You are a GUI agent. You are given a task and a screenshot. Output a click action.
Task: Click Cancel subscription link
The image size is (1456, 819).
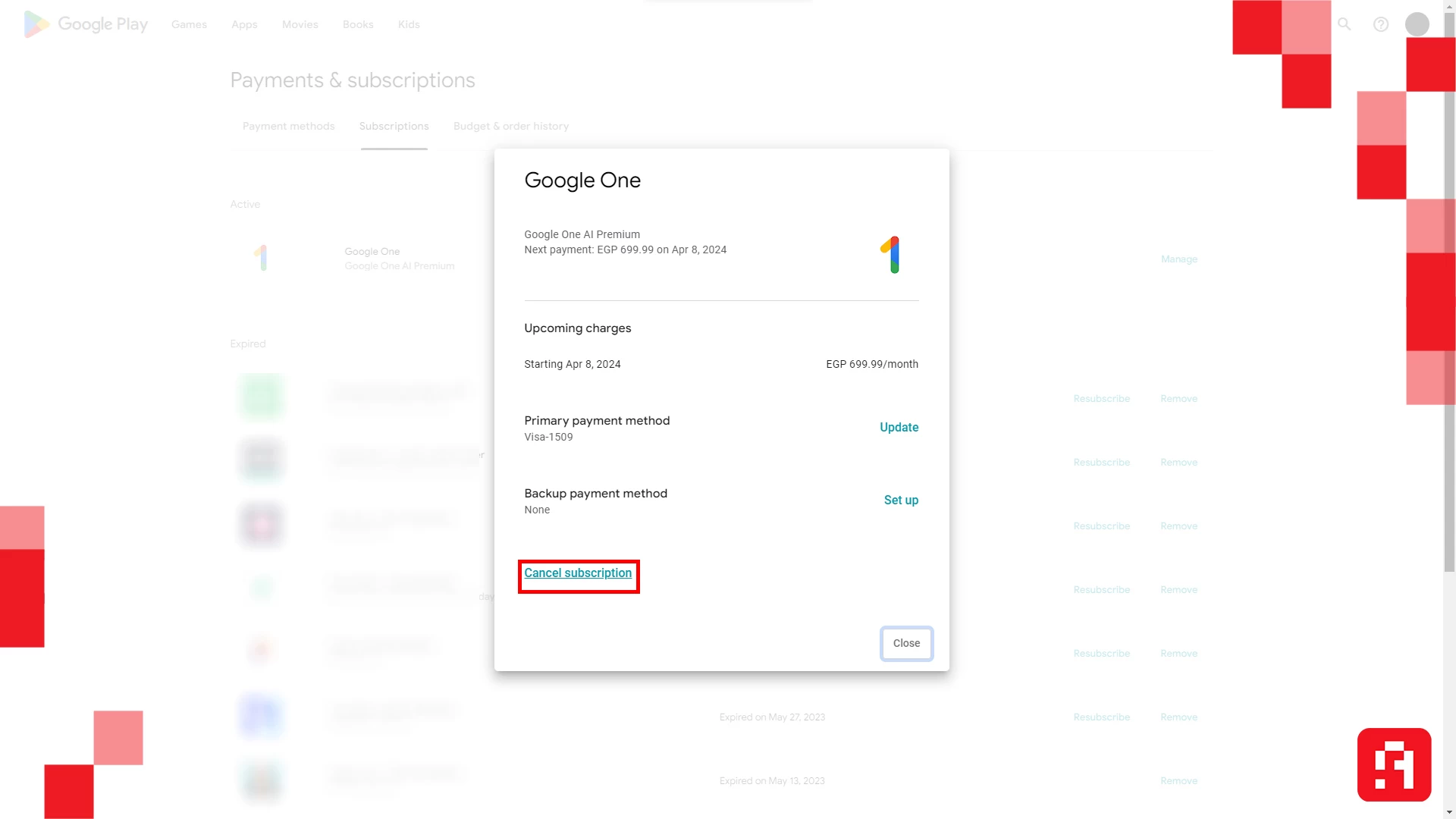(578, 573)
